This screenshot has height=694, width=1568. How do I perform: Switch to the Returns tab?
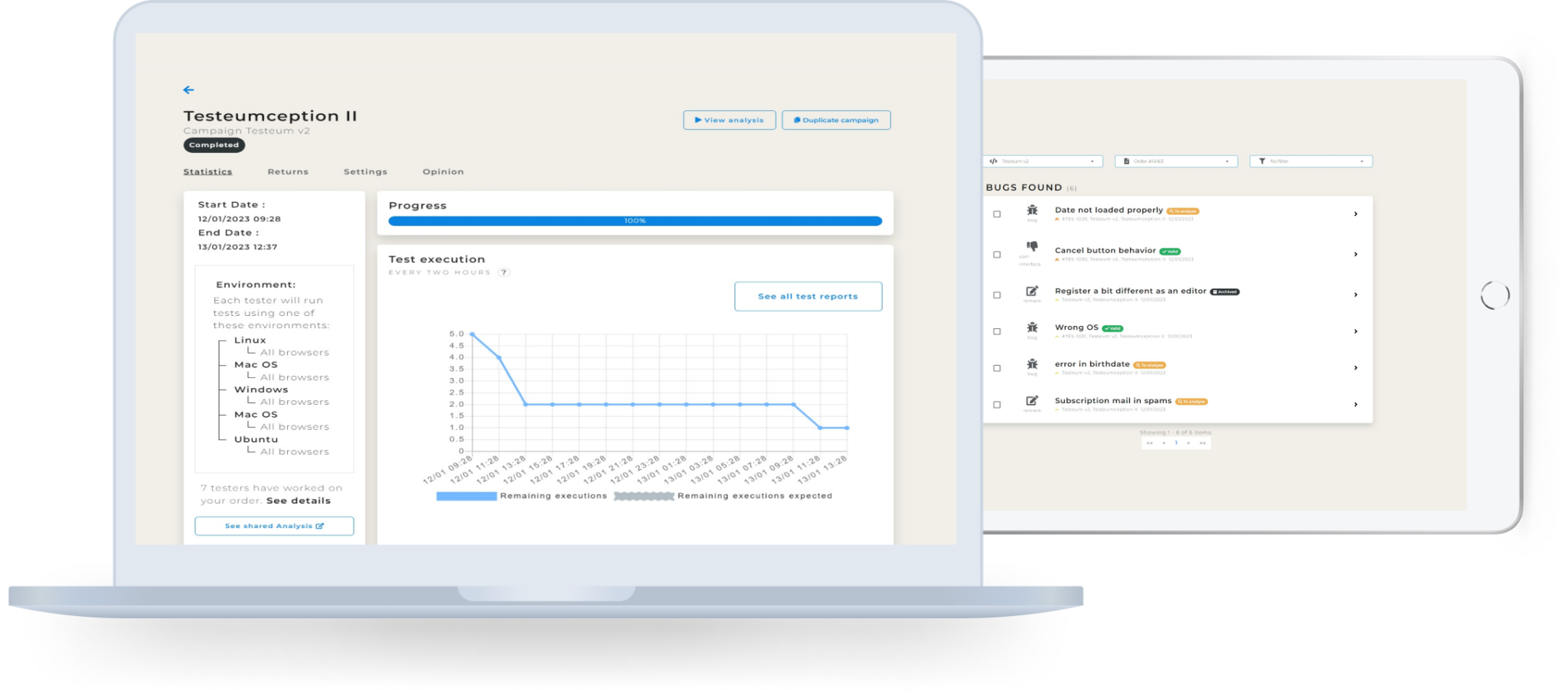[289, 171]
